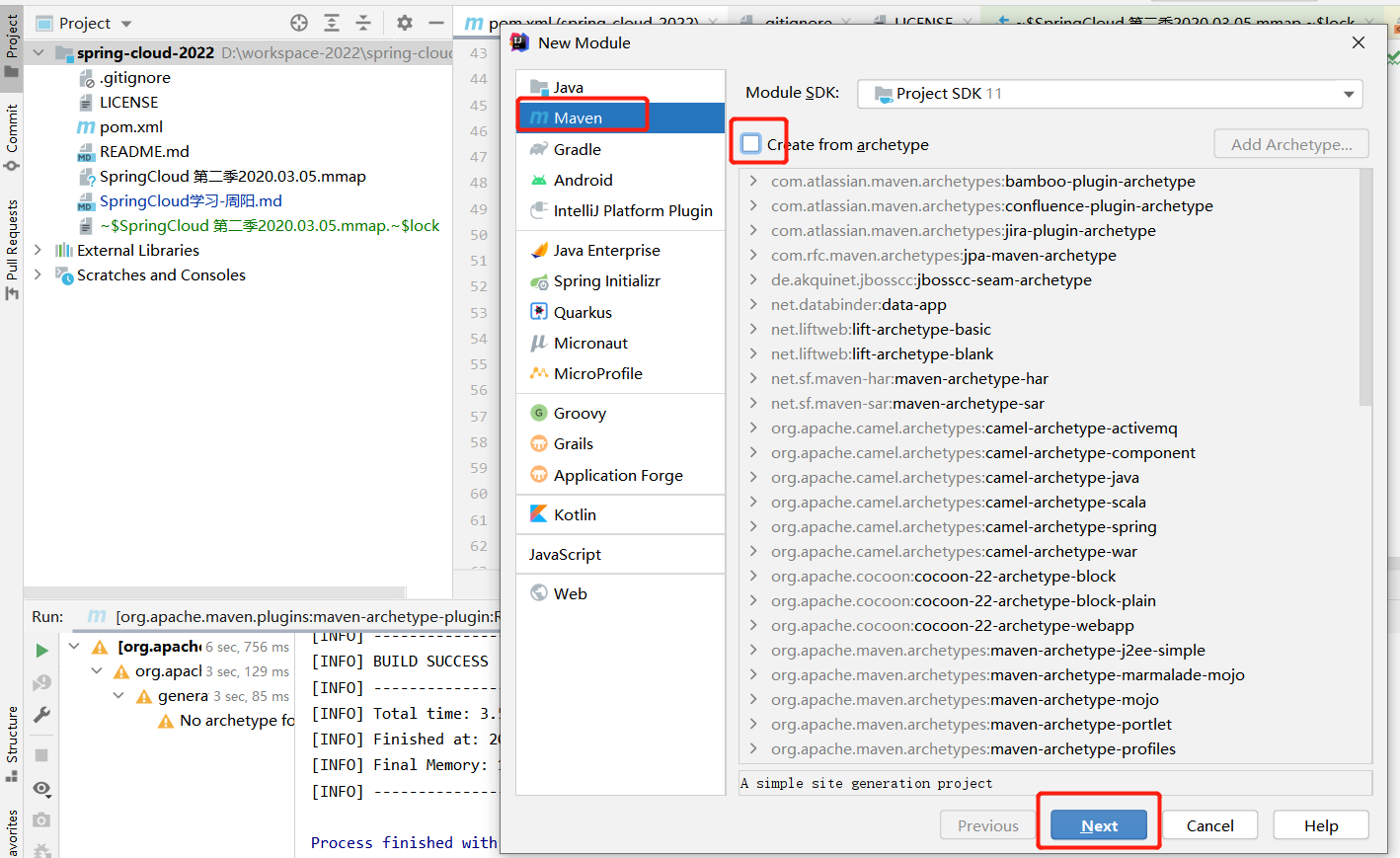Select lift-archetype-basic in archetype list
The height and width of the screenshot is (858, 1400).
tap(881, 329)
